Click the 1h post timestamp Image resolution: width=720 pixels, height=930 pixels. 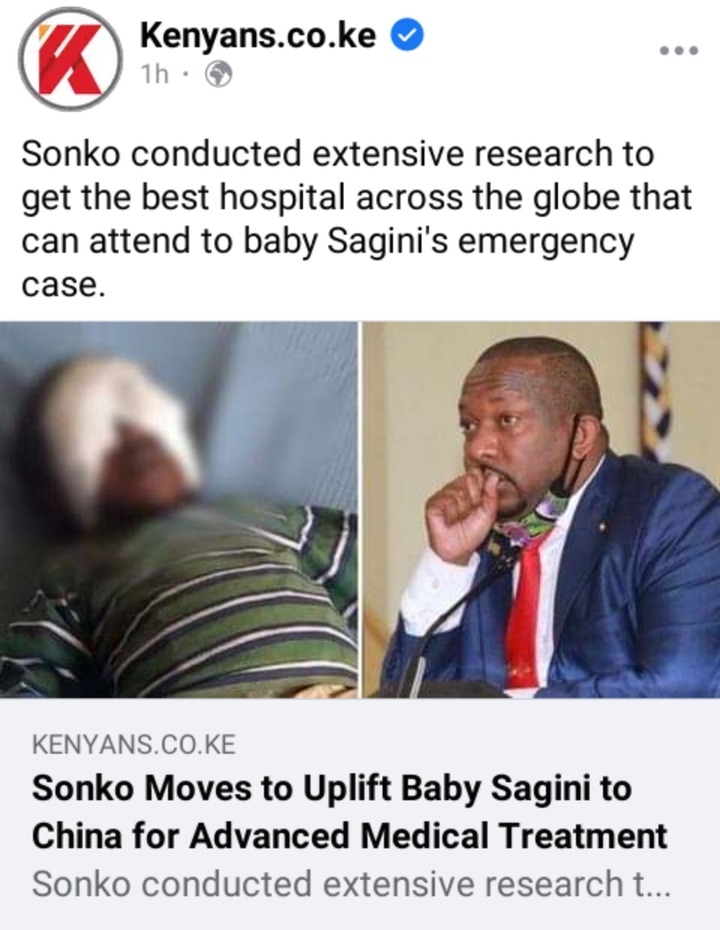(x=154, y=75)
